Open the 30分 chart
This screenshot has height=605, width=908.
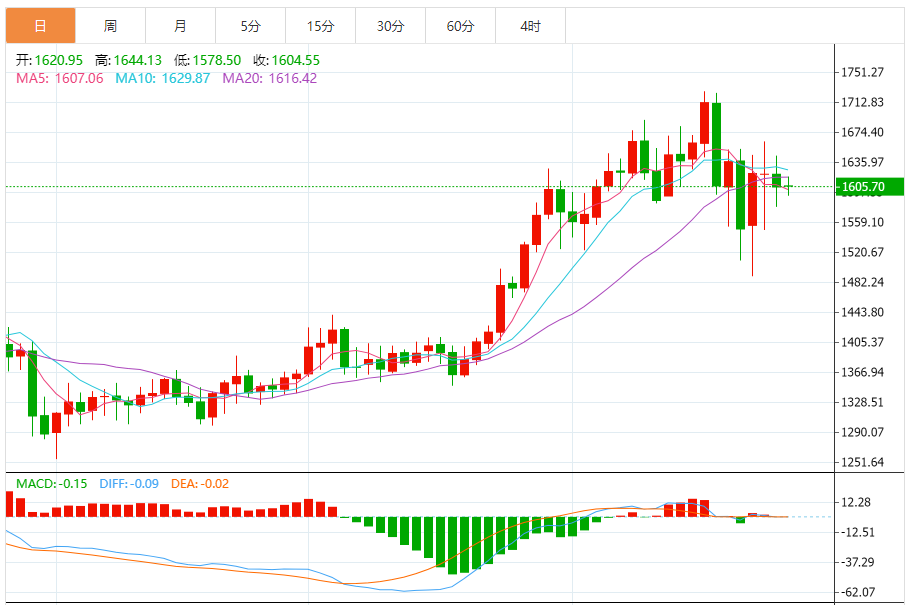click(x=390, y=20)
